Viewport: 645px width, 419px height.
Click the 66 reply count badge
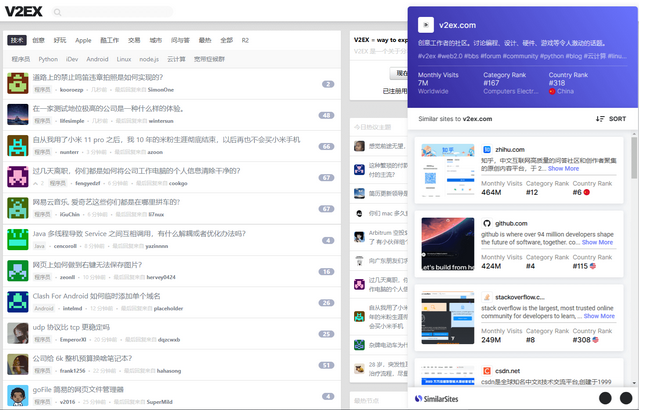click(x=326, y=147)
